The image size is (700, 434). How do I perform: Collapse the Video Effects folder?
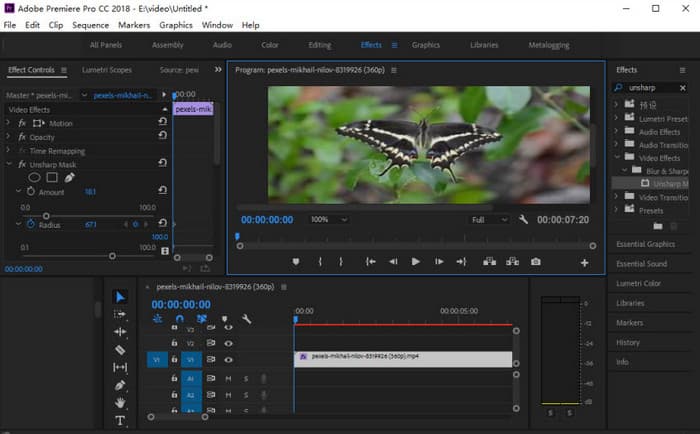617,157
